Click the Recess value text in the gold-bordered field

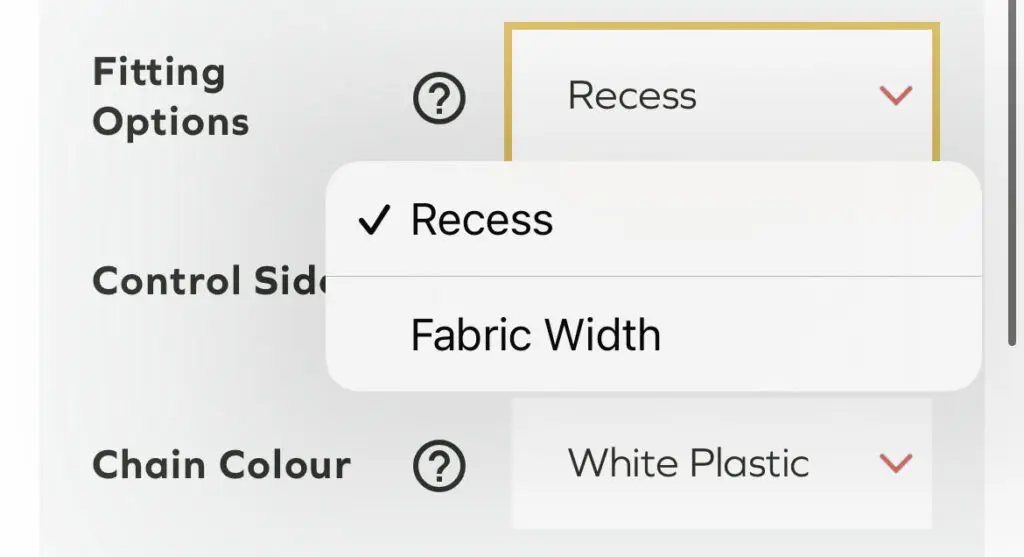632,96
